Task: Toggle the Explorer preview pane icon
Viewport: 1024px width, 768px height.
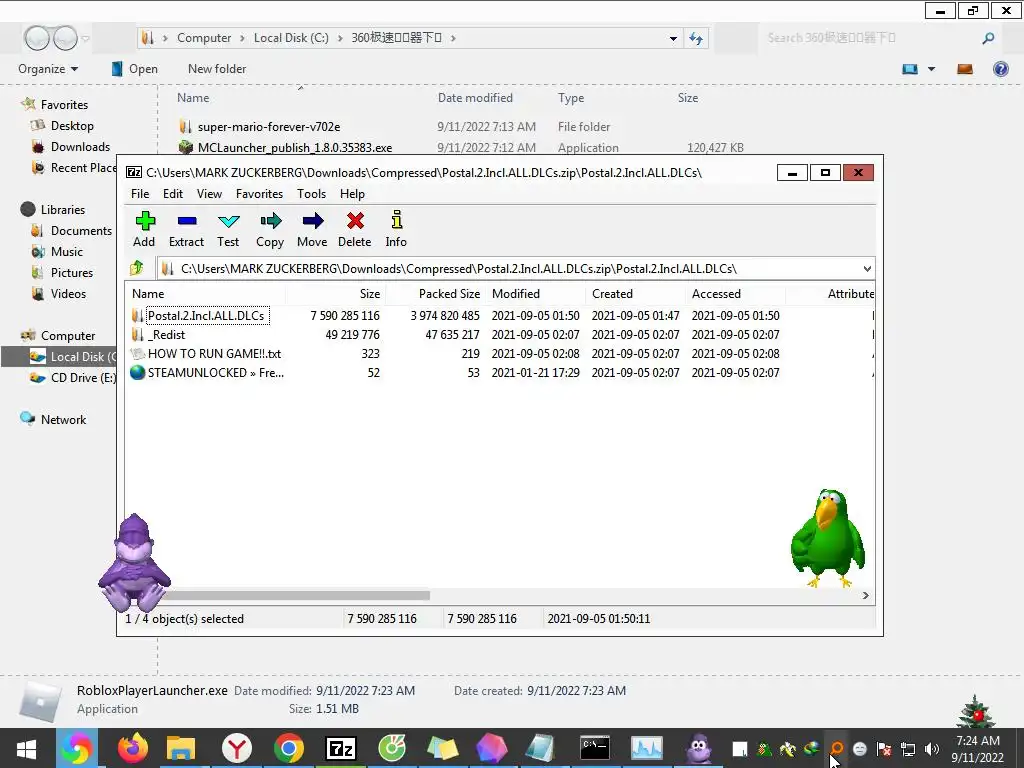Action: coord(965,69)
